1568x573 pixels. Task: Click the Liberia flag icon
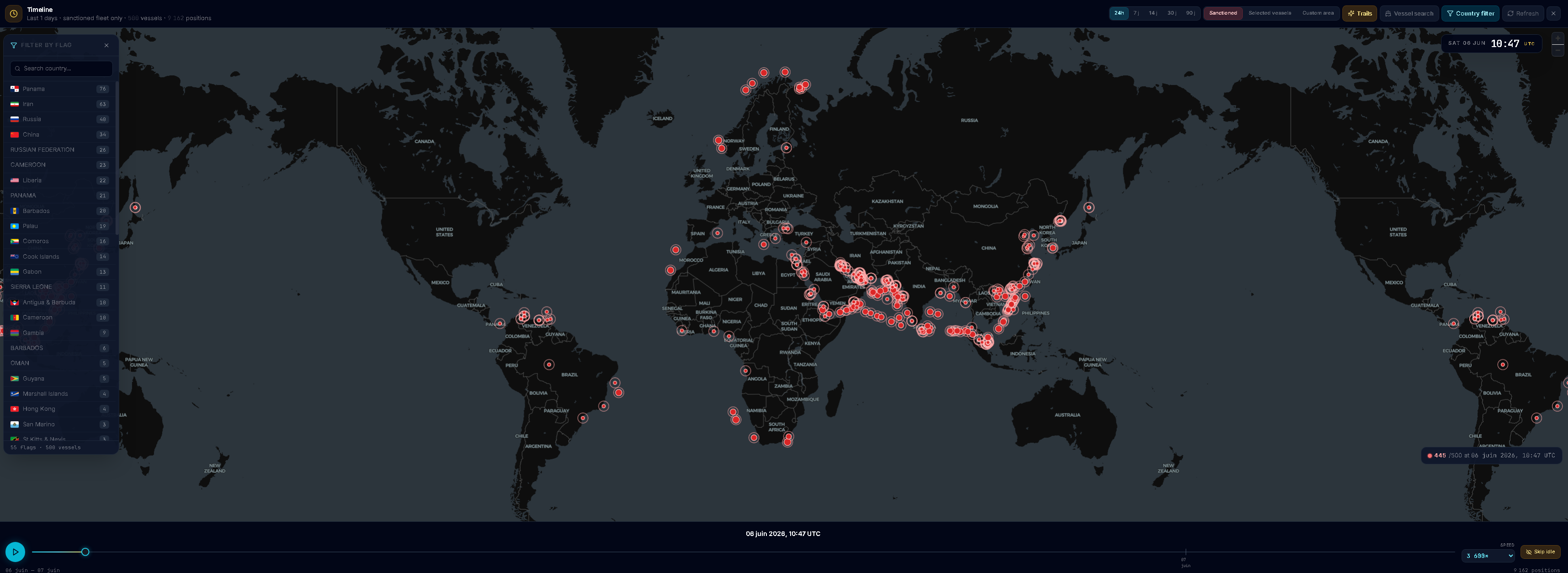[x=15, y=180]
